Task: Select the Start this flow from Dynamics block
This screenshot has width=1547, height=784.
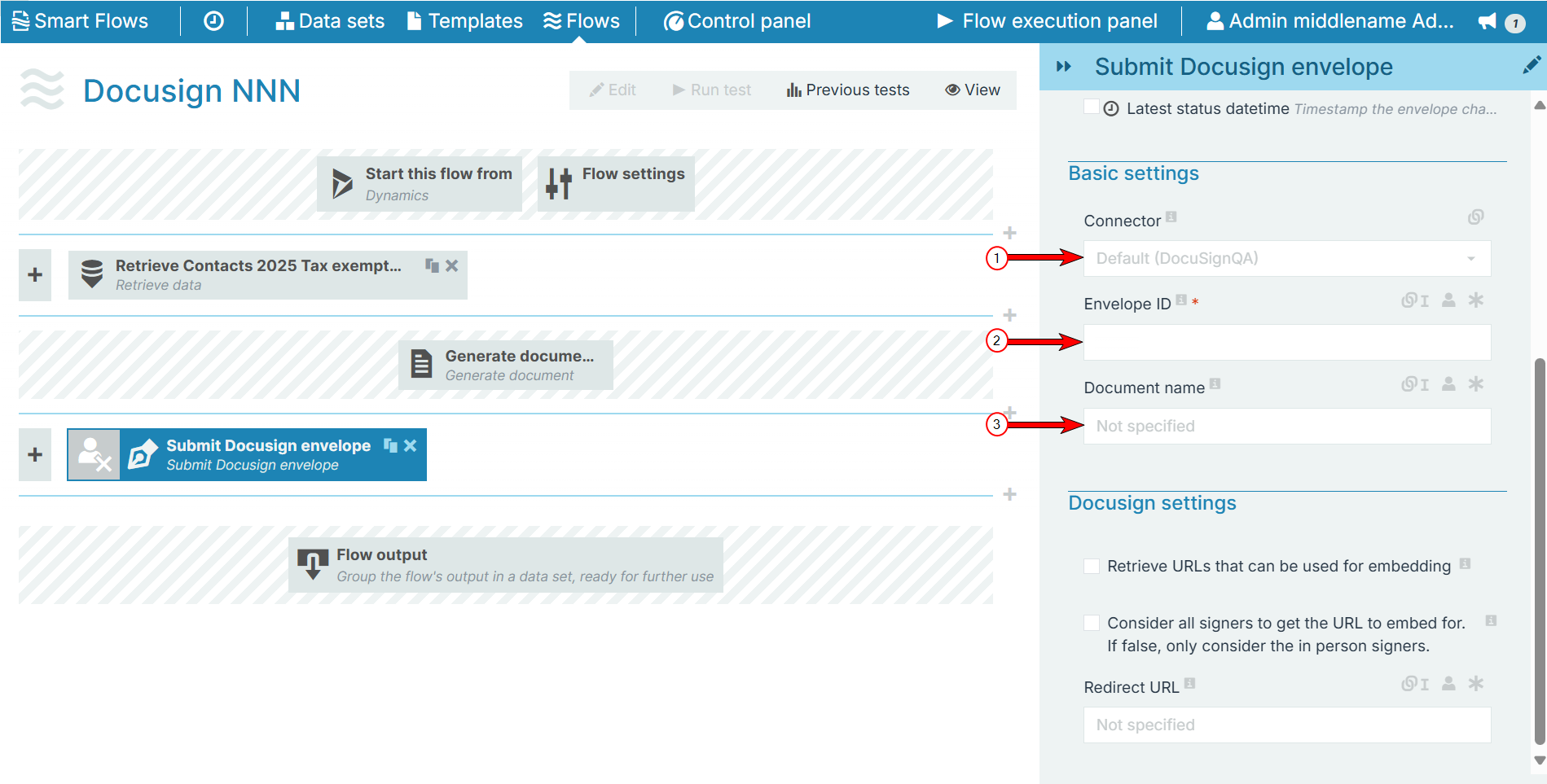Action: point(419,183)
